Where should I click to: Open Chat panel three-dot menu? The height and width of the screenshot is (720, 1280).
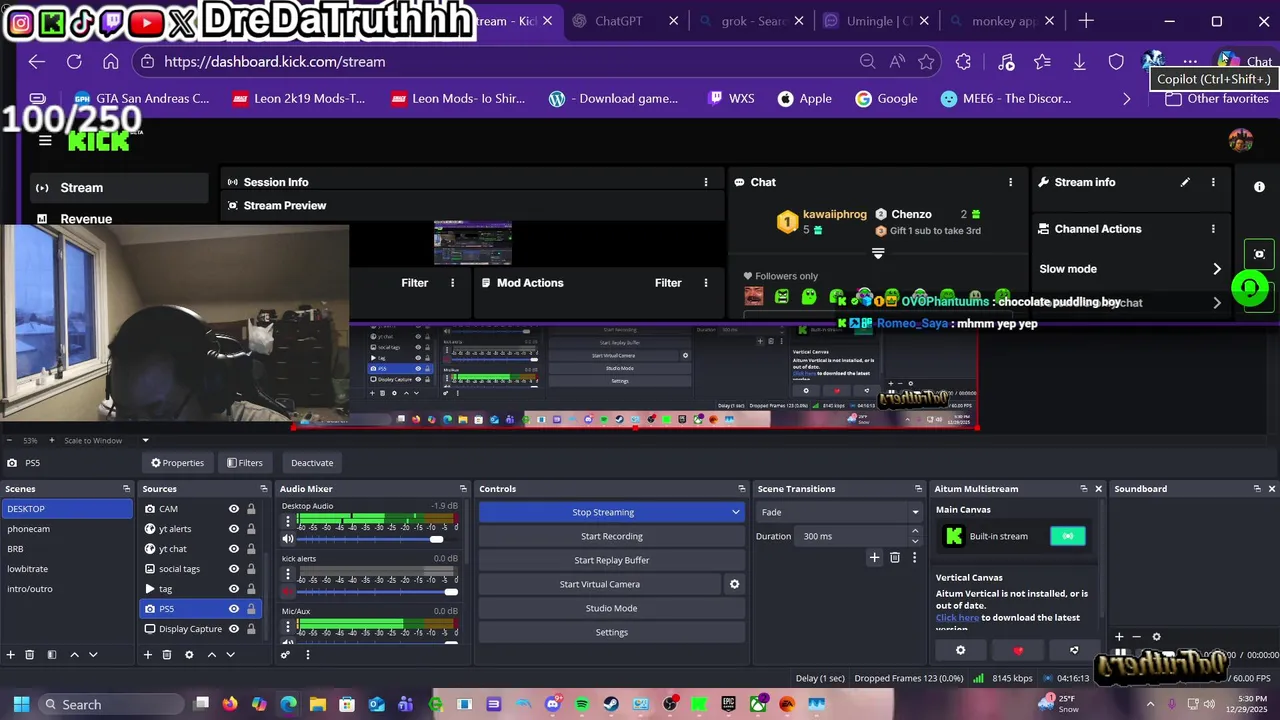coord(1010,182)
